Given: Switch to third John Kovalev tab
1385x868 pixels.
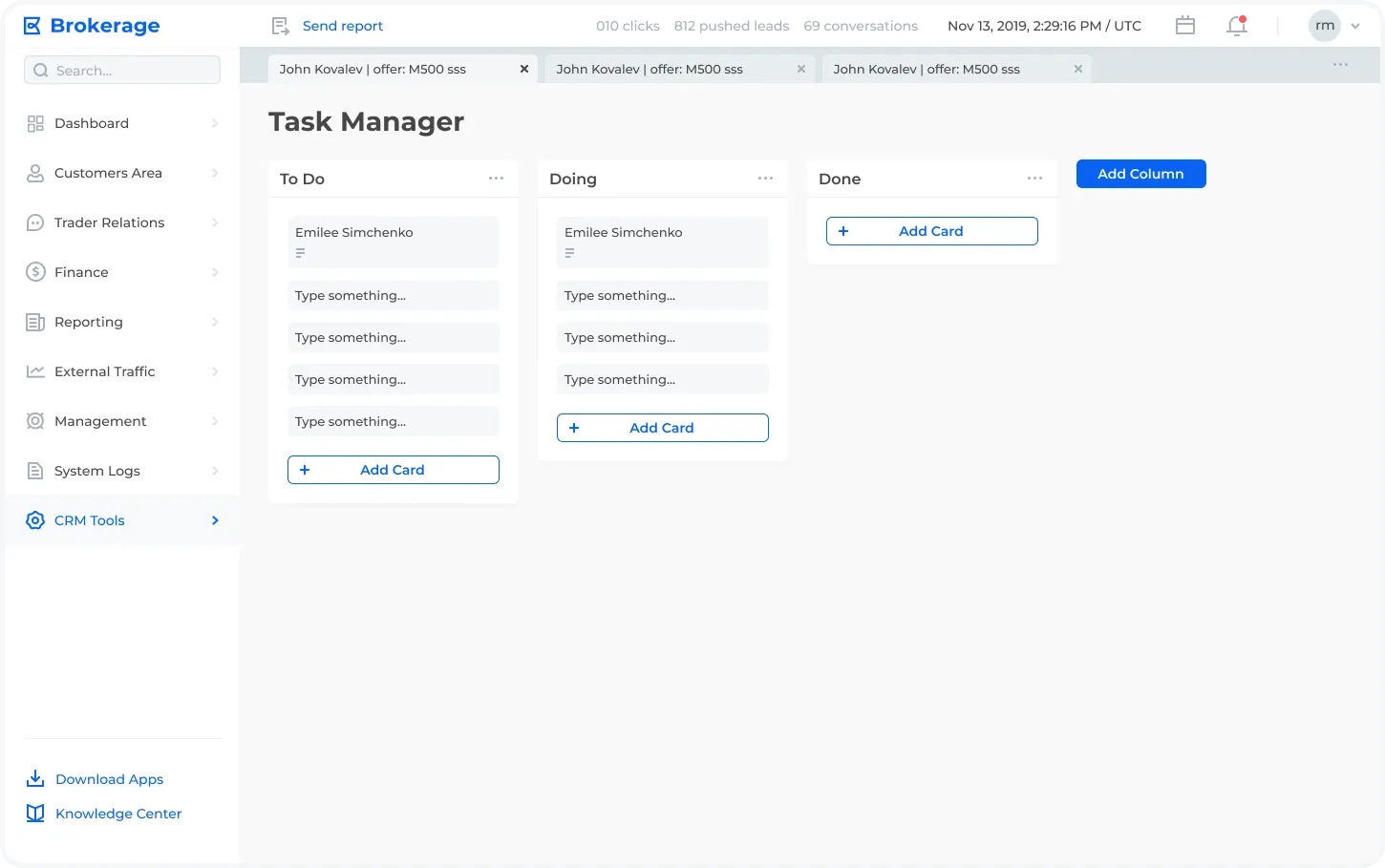Looking at the screenshot, I should tap(957, 69).
